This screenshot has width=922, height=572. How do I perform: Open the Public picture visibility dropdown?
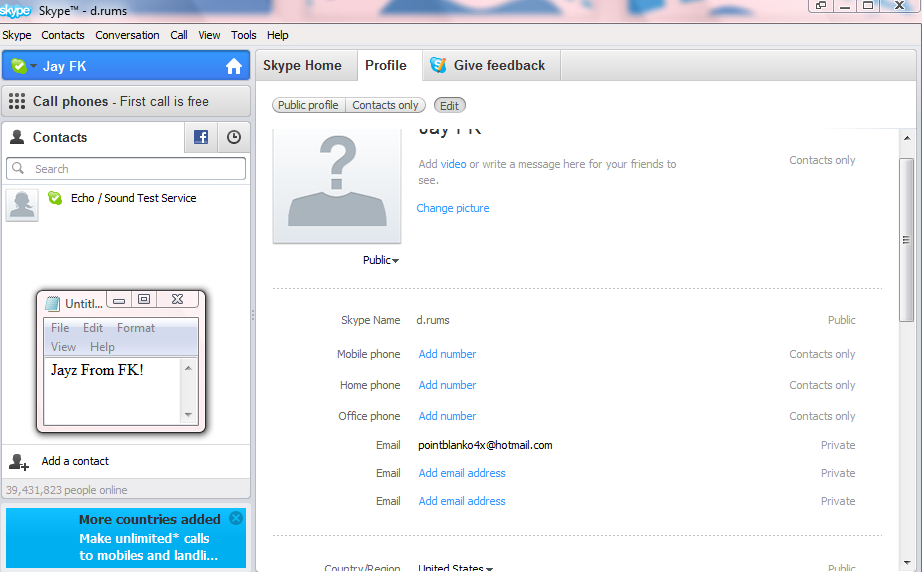click(380, 260)
